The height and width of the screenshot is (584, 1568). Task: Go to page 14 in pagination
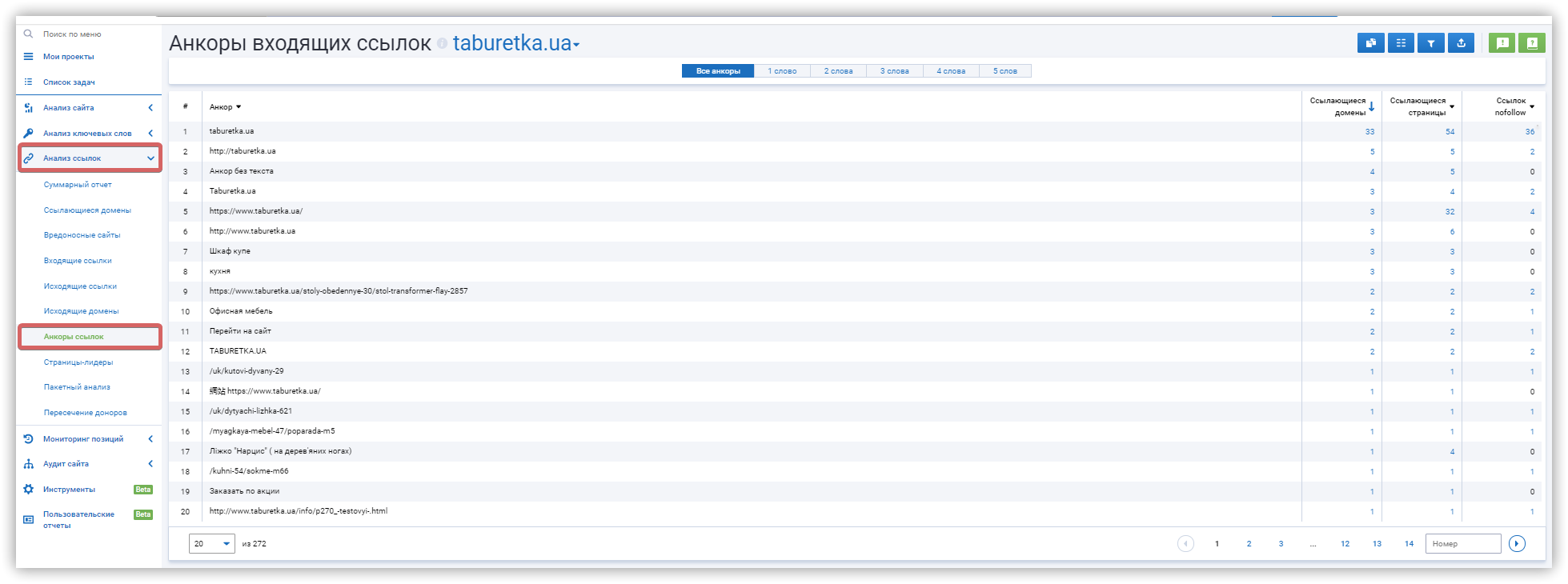[x=1409, y=544]
